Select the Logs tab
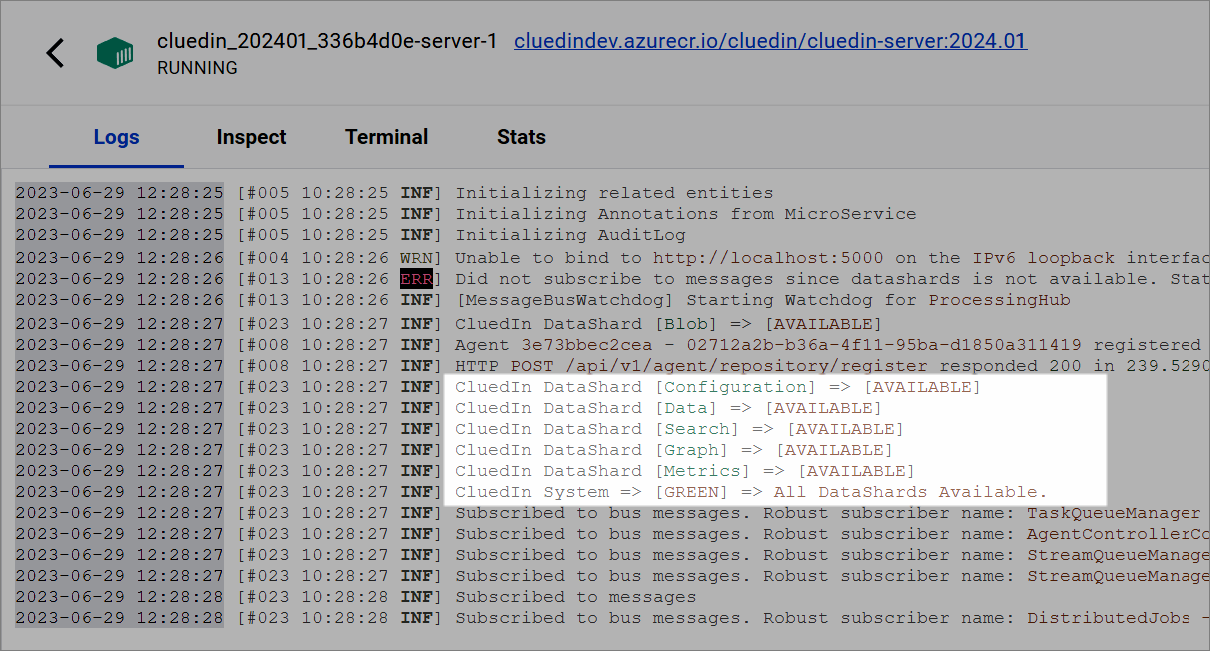Viewport: 1210px width, 651px height. 116,137
